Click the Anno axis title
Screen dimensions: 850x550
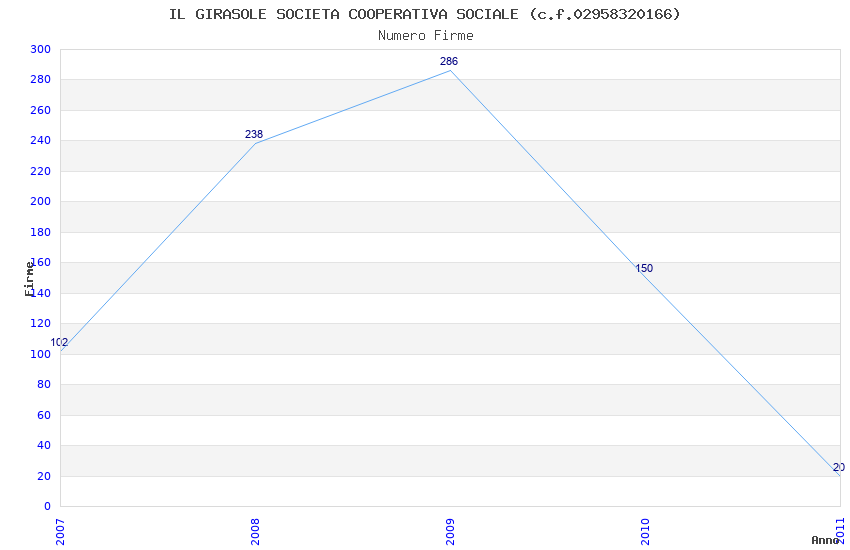point(825,540)
